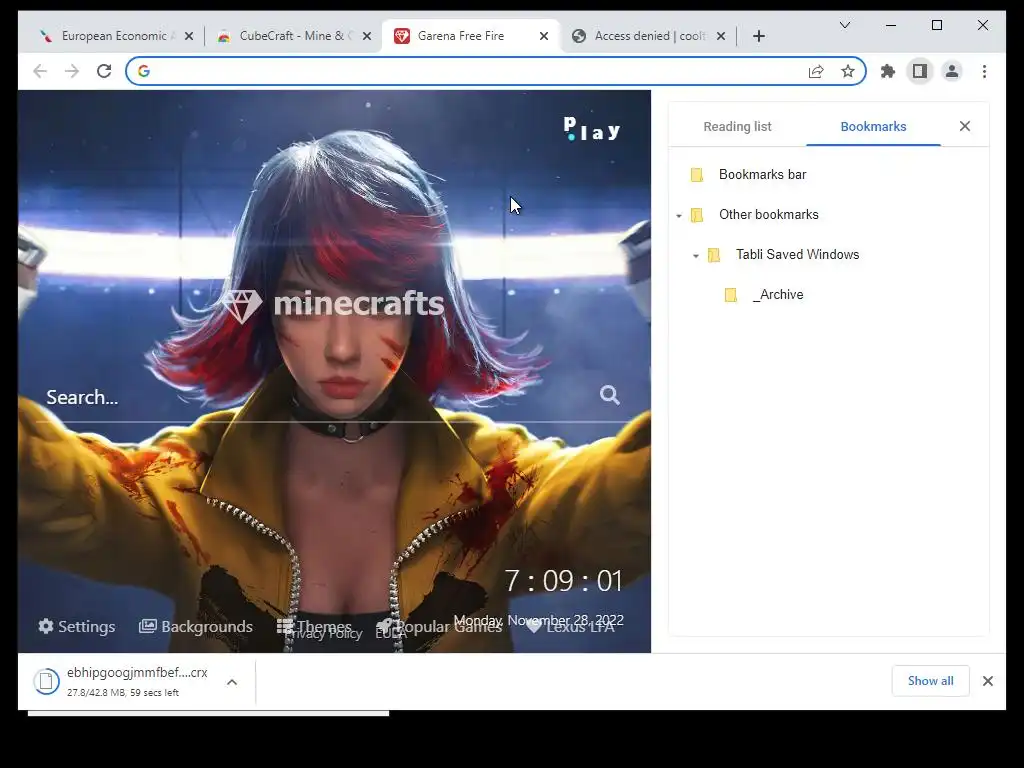This screenshot has height=768, width=1024.
Task: Open the downloading .crx file item
Action: pyautogui.click(x=137, y=681)
